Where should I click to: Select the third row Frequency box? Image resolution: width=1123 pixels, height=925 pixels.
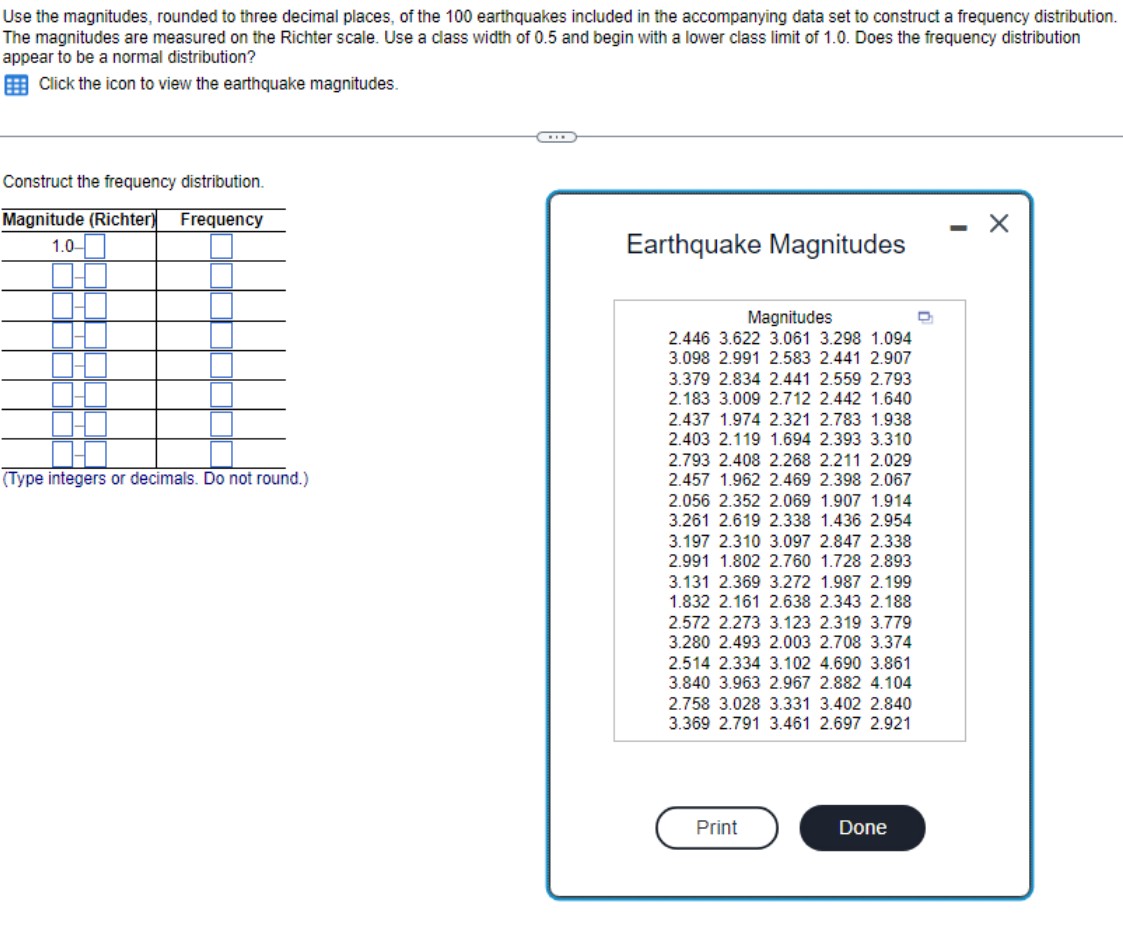222,306
